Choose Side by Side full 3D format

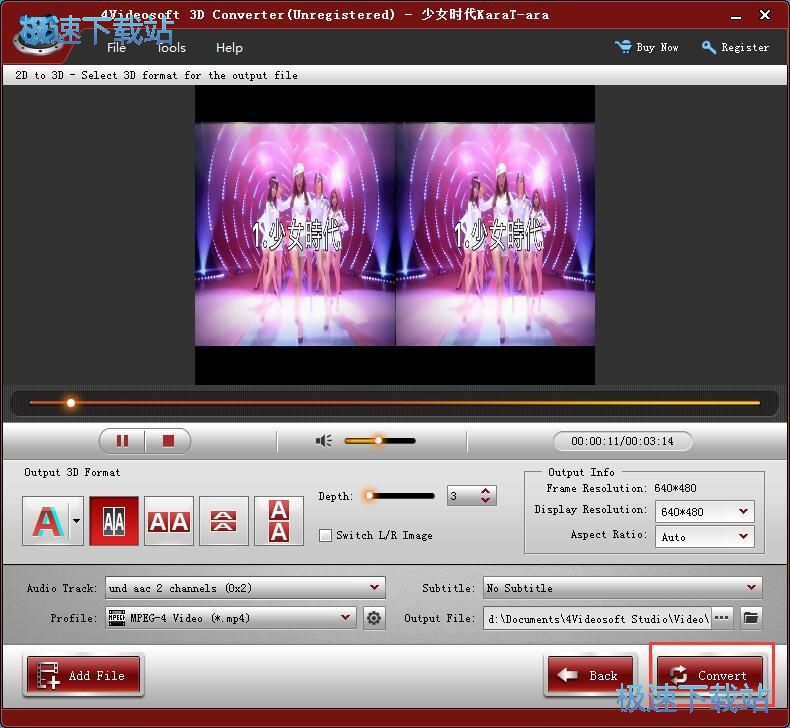click(168, 521)
